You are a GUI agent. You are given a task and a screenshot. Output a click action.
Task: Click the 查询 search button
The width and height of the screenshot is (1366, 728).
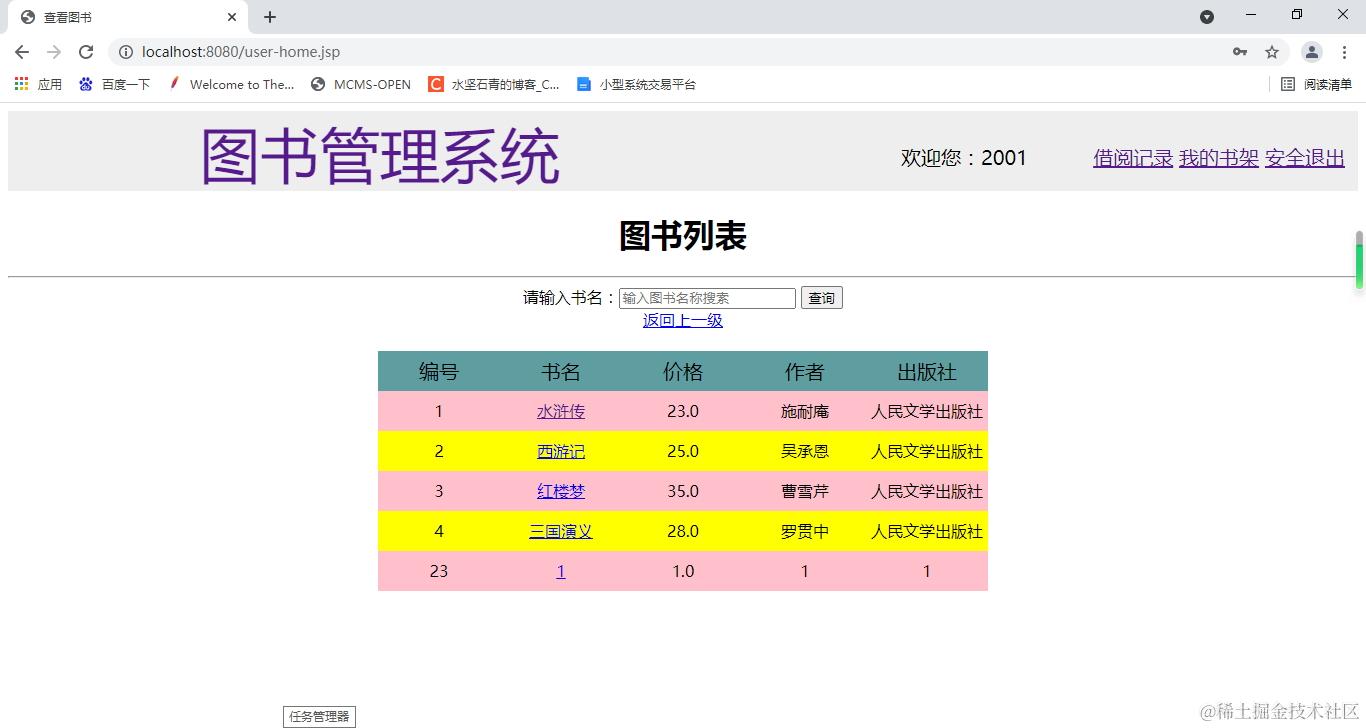pos(821,297)
